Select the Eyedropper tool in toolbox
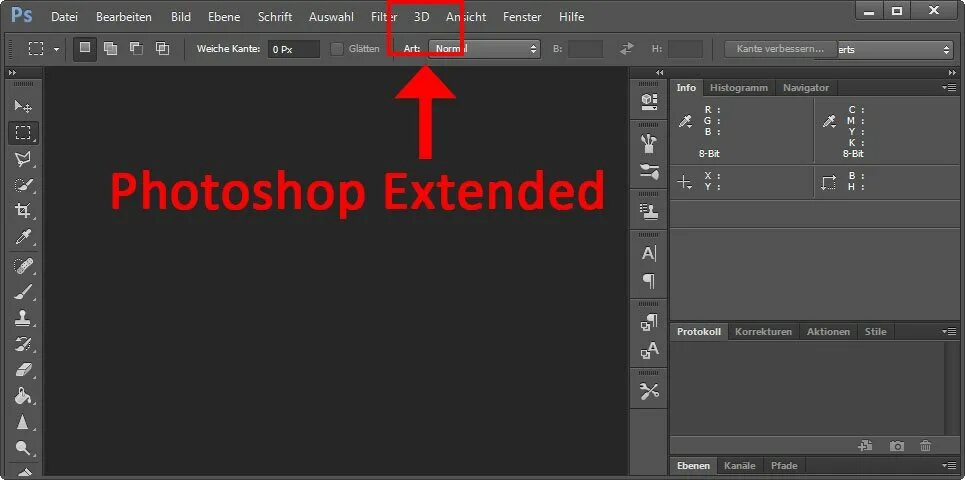Screen dimensions: 965x480 23,236
